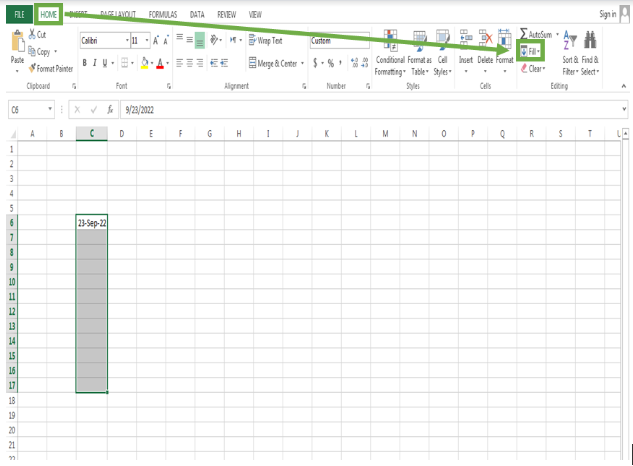
Task: Open fill color dropdown arrow
Action: point(152,63)
